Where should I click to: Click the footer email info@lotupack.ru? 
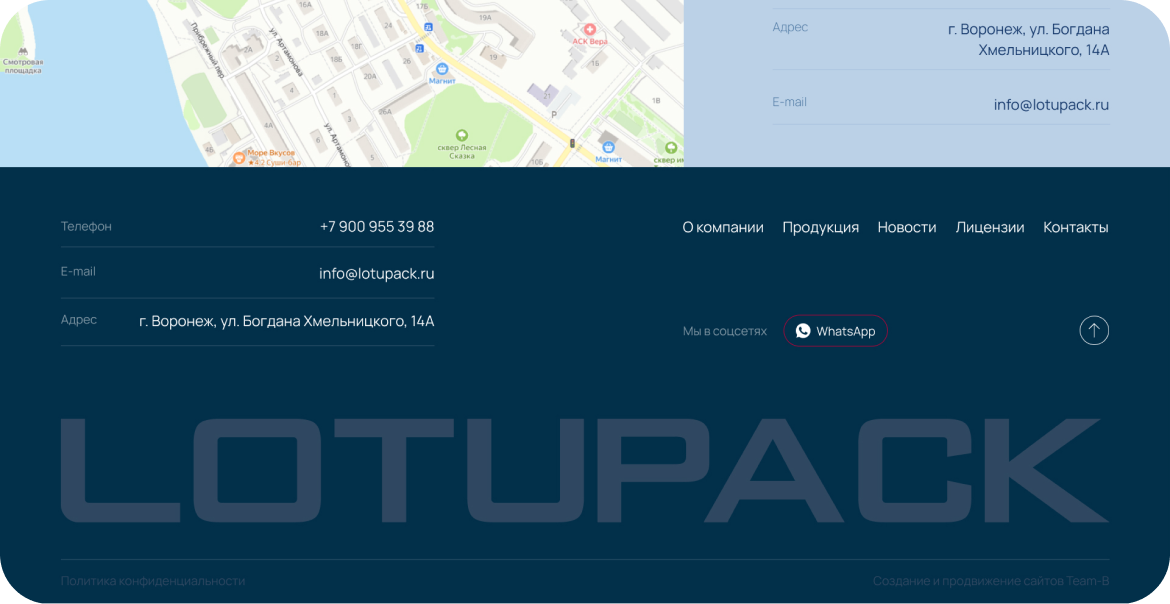376,273
